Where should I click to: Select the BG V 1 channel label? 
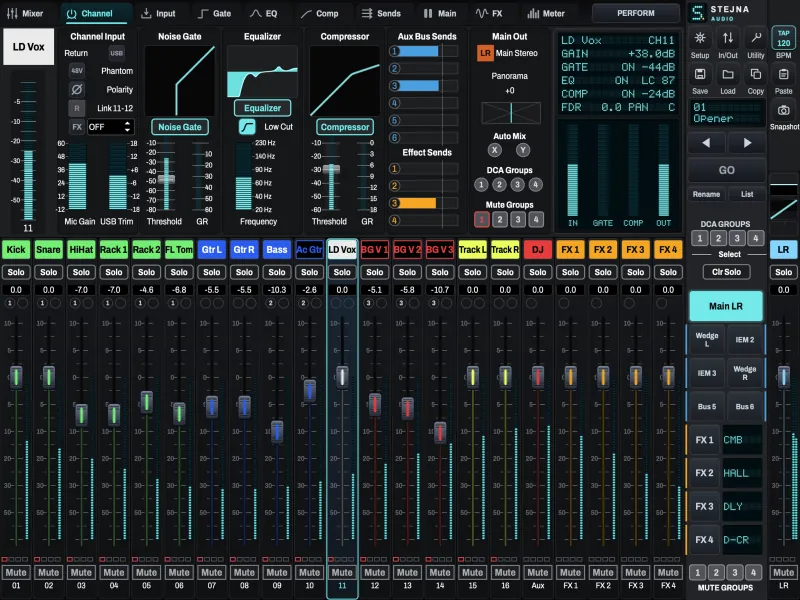pos(374,249)
